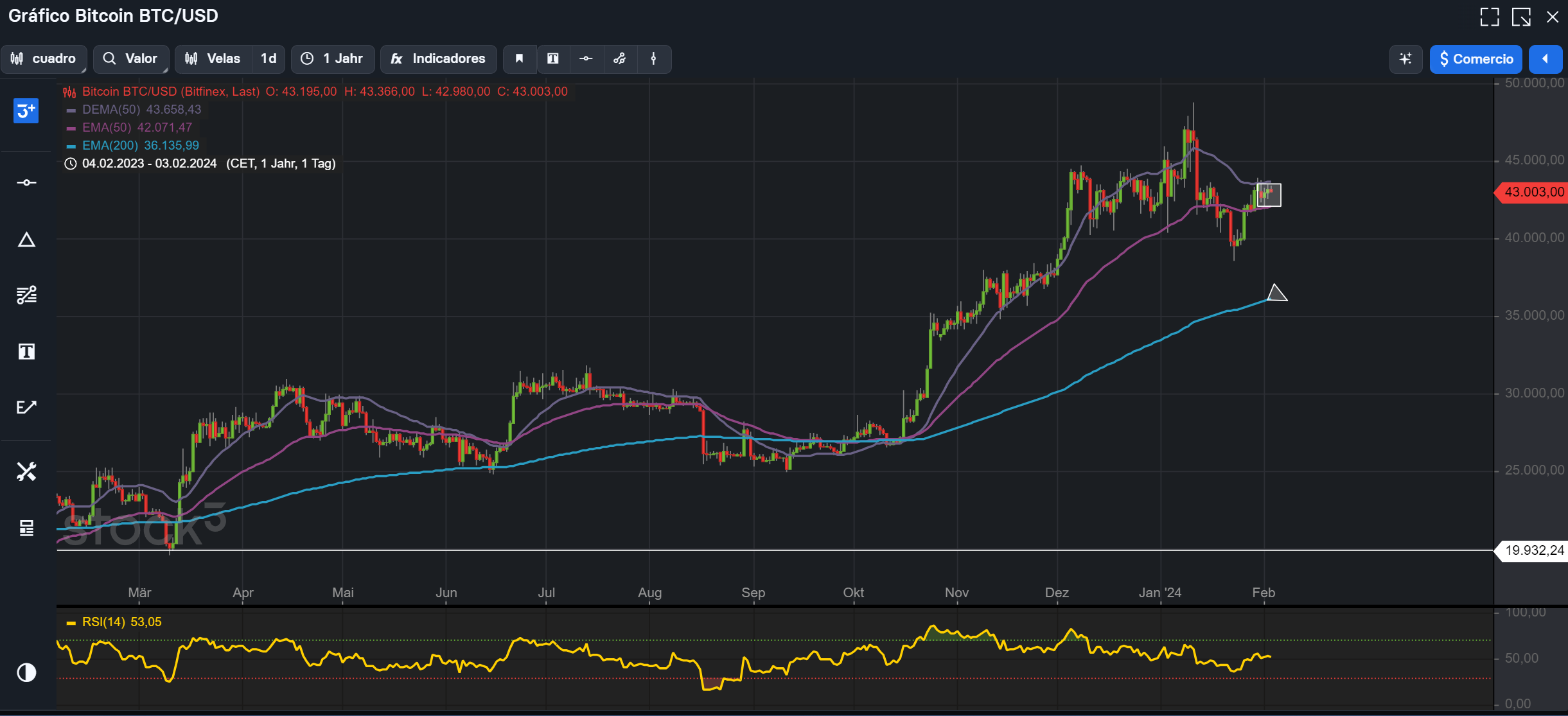Click the blue Comercio button
The image size is (1568, 716).
click(x=1476, y=59)
